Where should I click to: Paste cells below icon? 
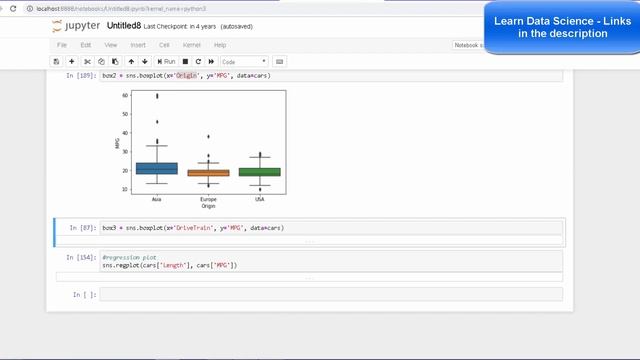point(115,62)
